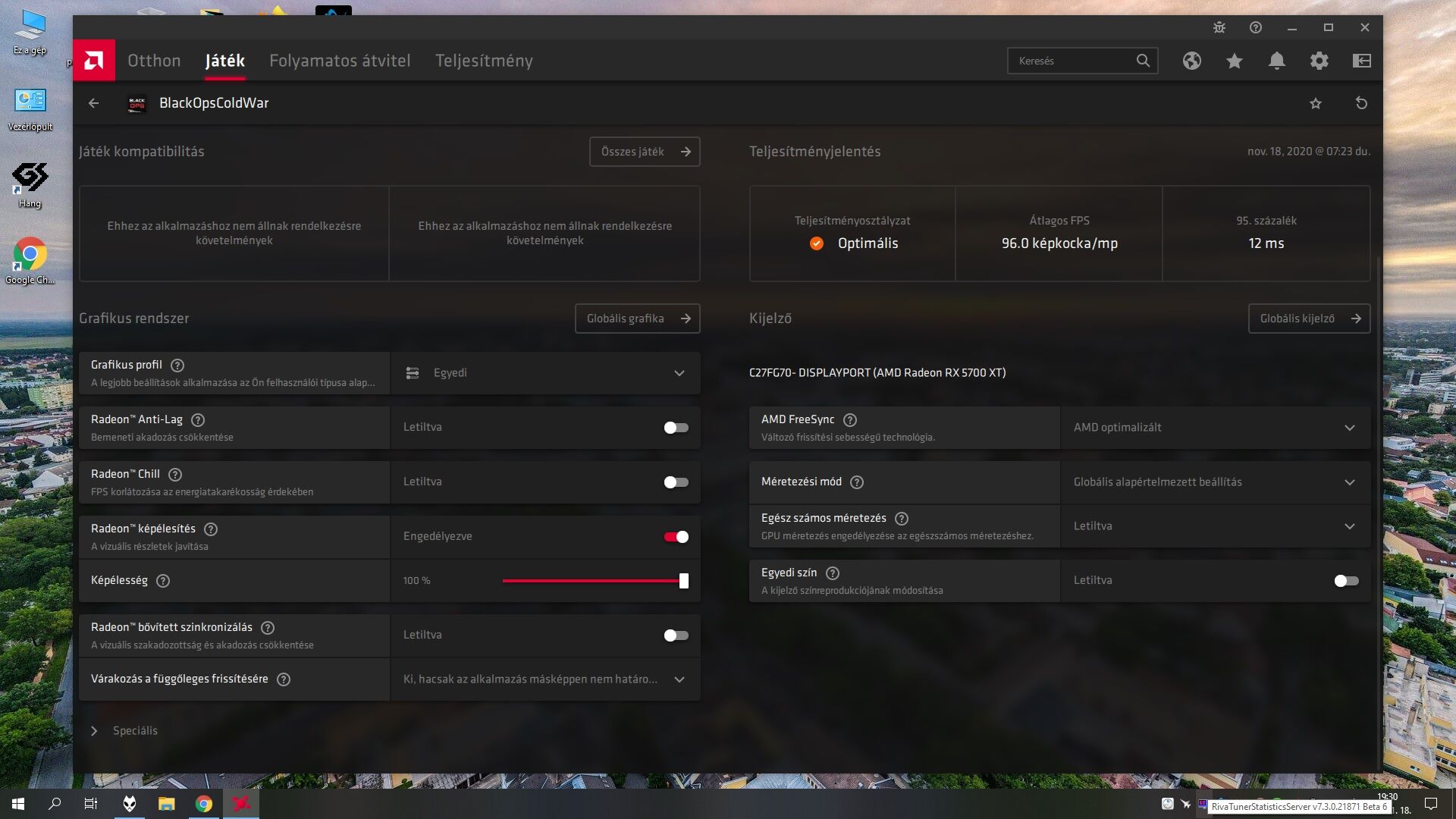Click the AMD logo home icon
Screen dimensions: 1456x819
94,61
